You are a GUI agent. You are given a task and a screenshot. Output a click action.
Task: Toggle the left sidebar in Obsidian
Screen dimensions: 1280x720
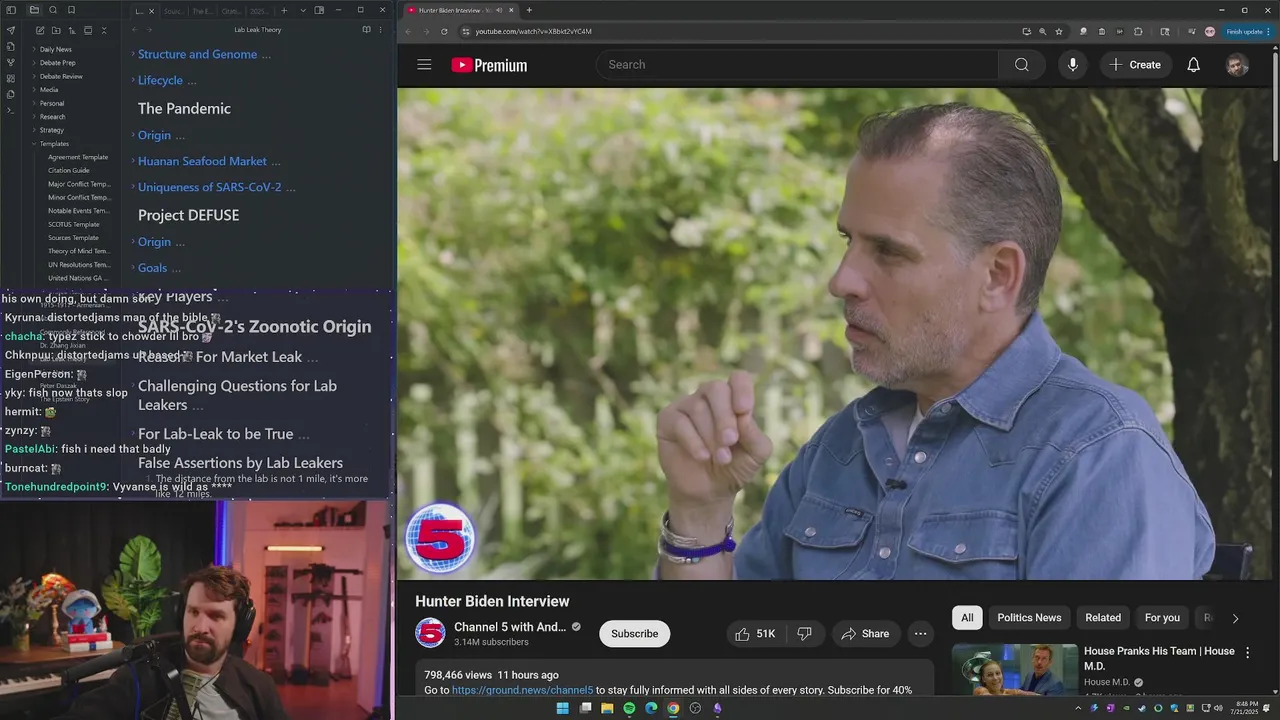(11, 10)
